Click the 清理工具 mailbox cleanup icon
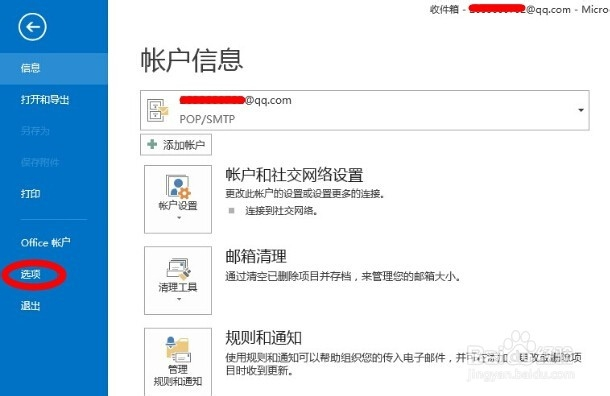 pos(179,269)
